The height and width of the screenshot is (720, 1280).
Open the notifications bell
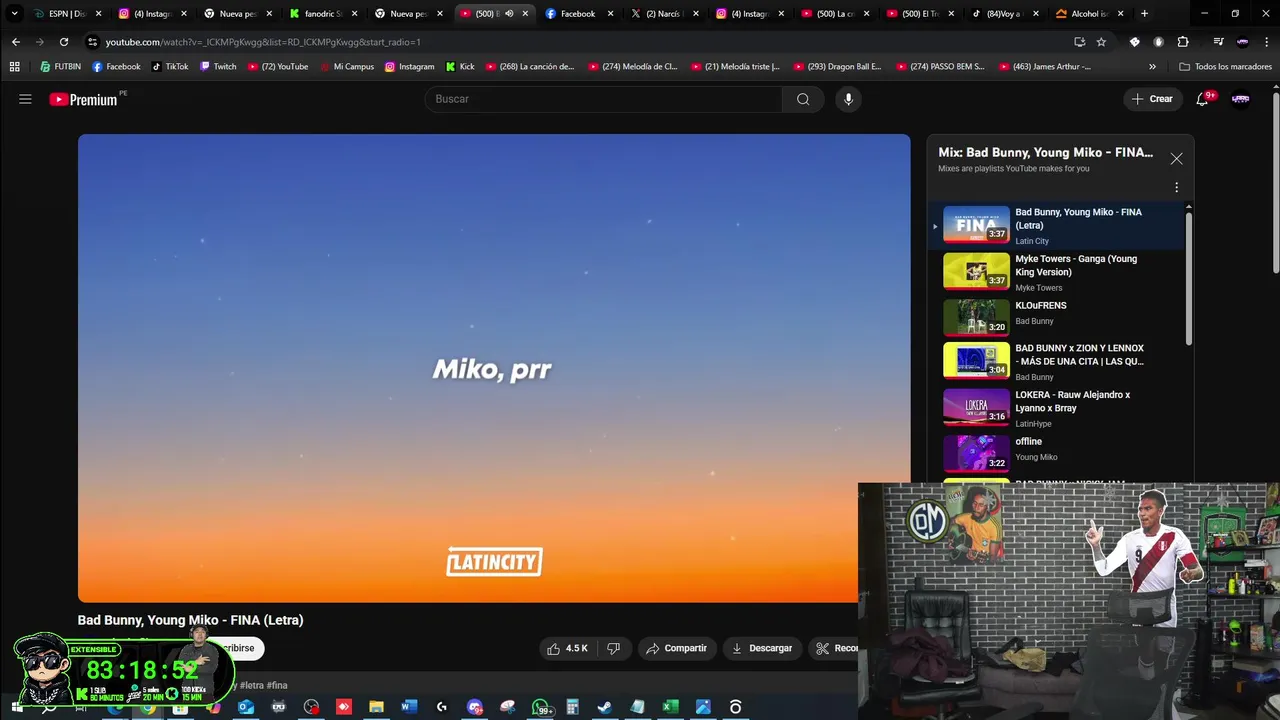click(x=1203, y=99)
